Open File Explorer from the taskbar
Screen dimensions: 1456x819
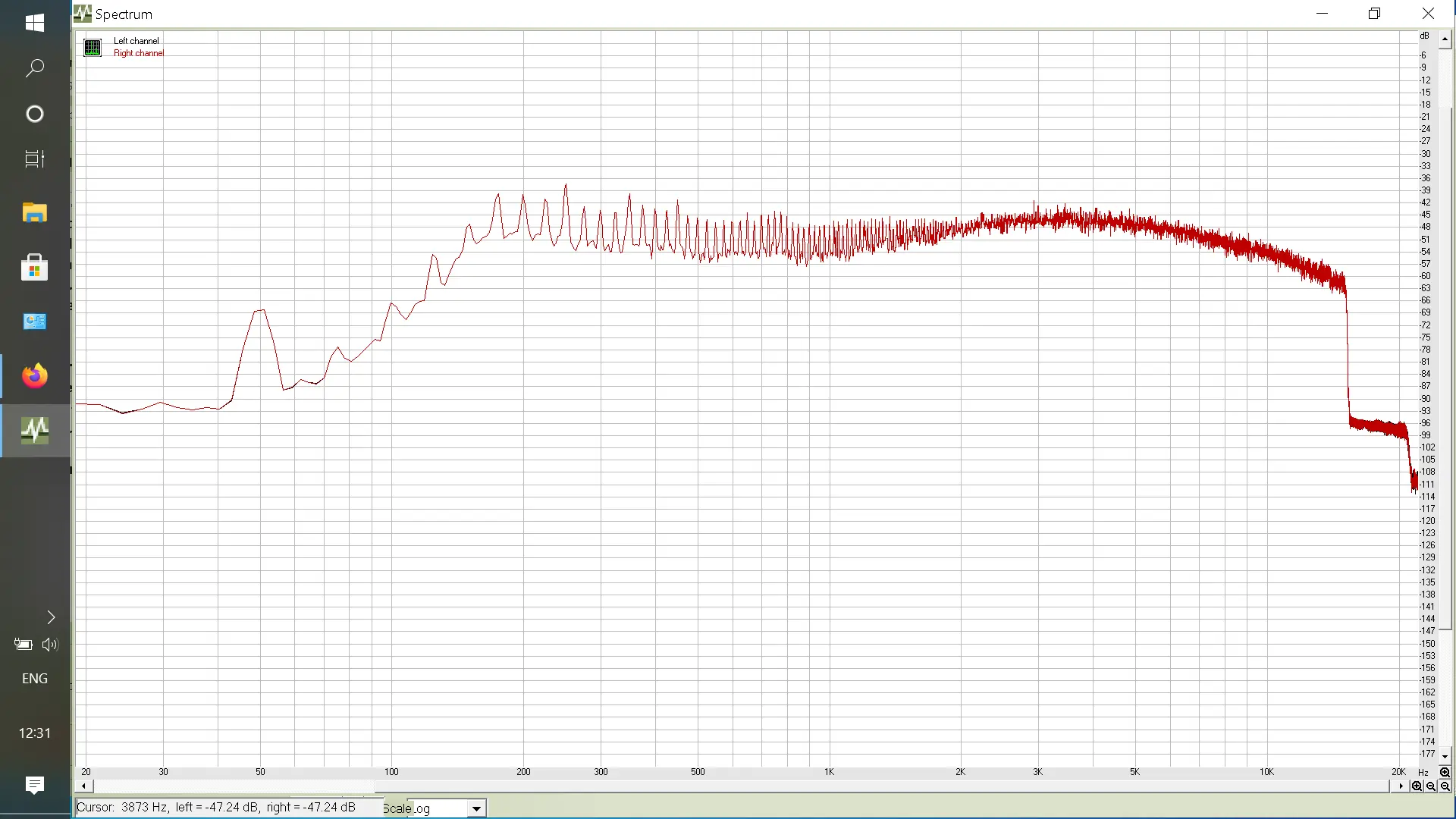click(x=35, y=213)
